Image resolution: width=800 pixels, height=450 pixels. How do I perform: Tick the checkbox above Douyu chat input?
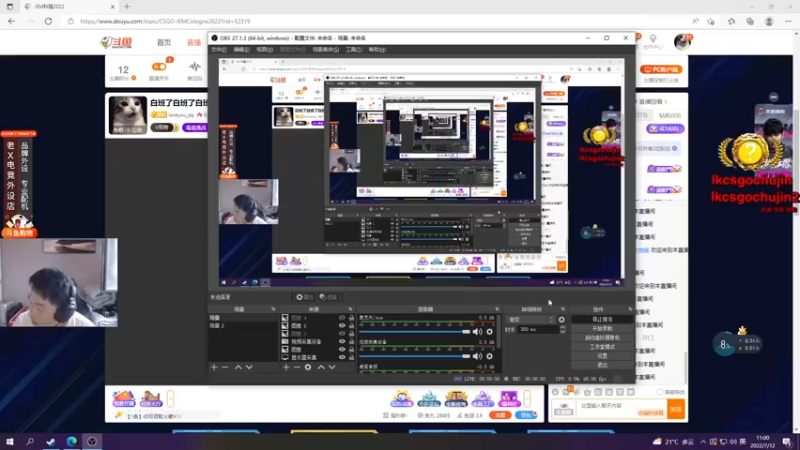click(x=660, y=392)
